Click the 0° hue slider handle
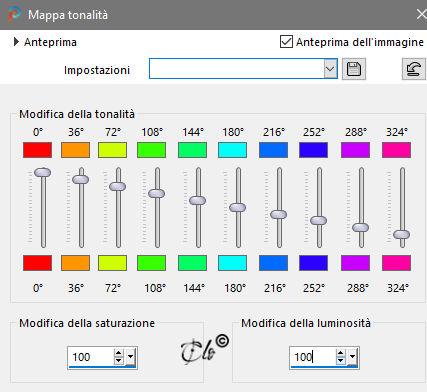The width and height of the screenshot is (427, 392). tap(43, 172)
